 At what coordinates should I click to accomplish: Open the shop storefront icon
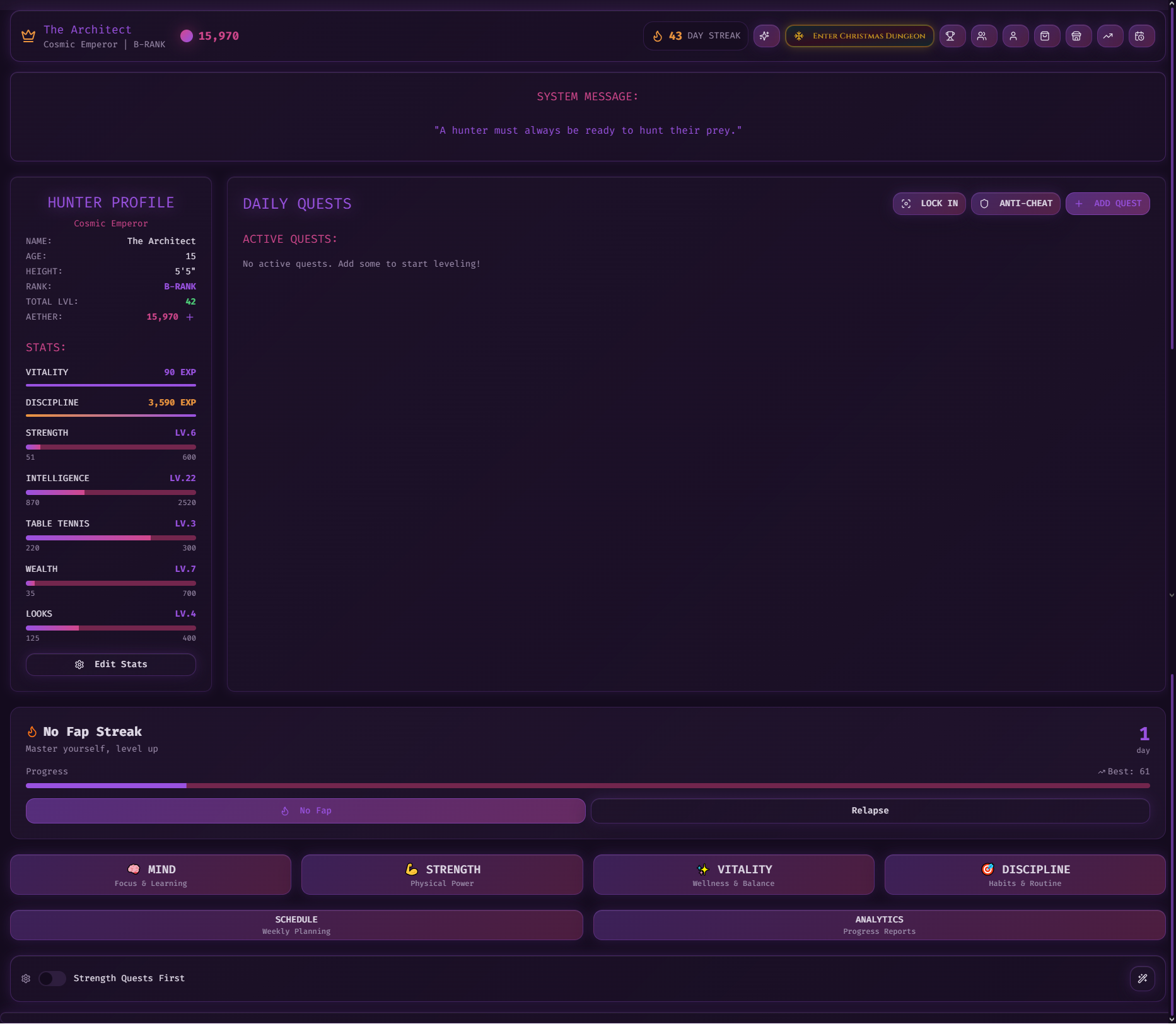1078,36
